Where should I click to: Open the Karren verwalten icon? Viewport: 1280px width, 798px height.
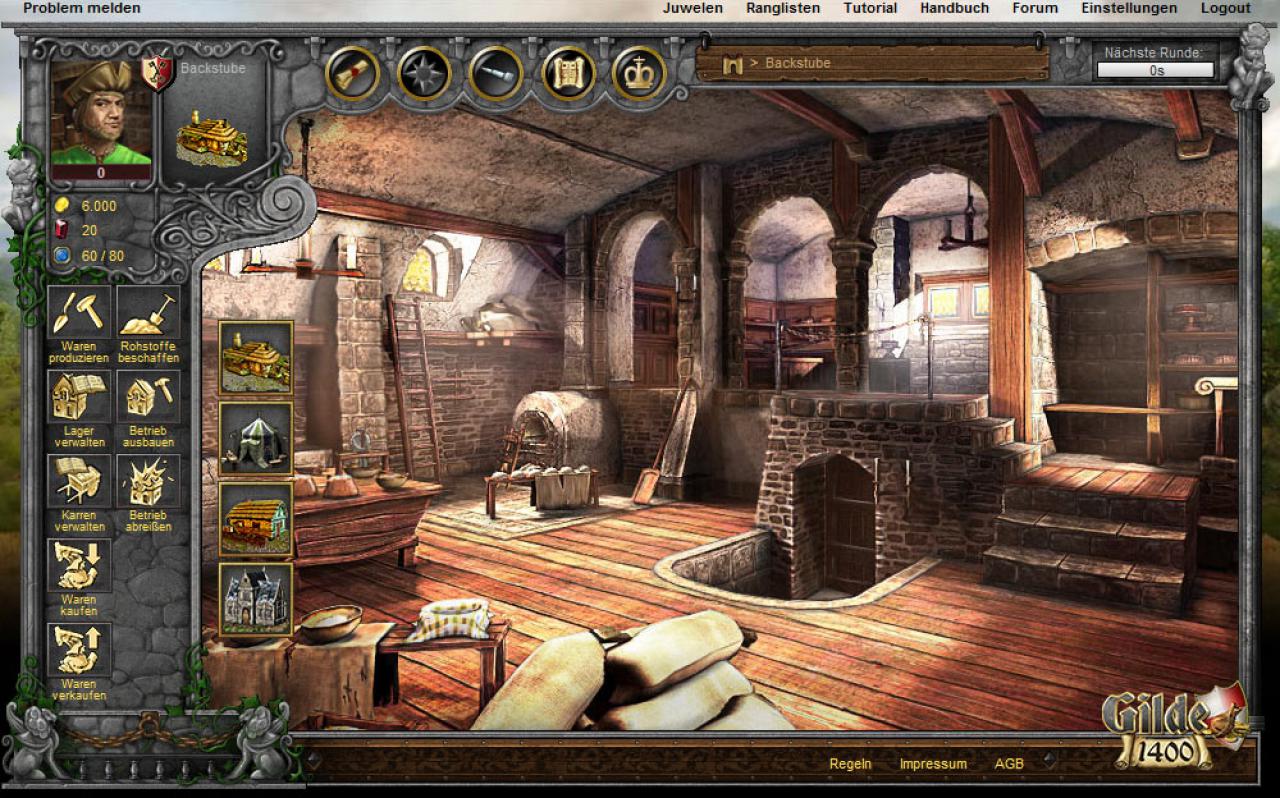point(80,482)
